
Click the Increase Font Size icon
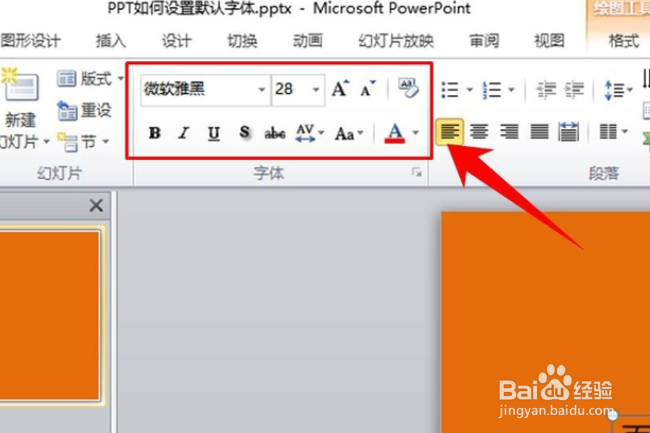pyautogui.click(x=340, y=88)
